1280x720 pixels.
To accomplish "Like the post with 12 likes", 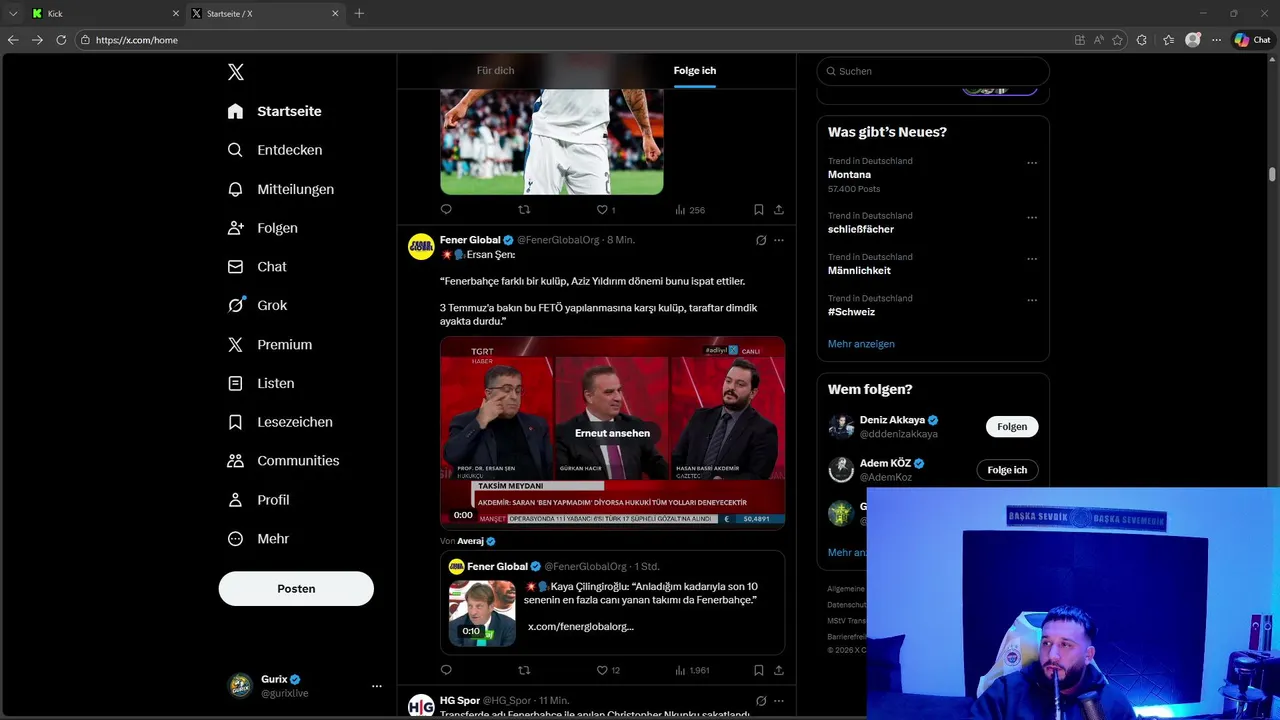I will 608,670.
